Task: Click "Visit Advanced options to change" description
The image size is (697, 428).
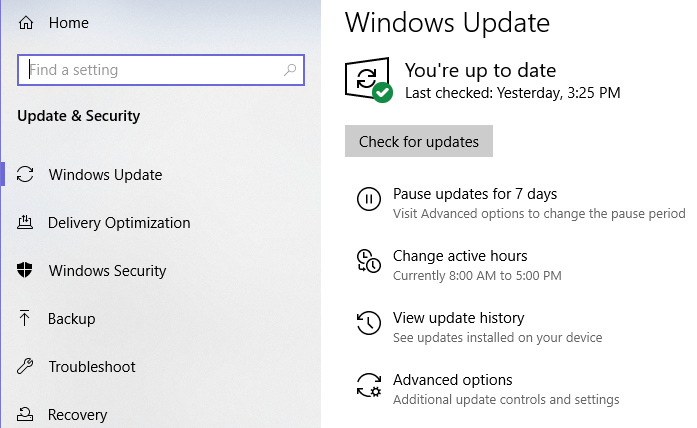Action: (x=539, y=214)
